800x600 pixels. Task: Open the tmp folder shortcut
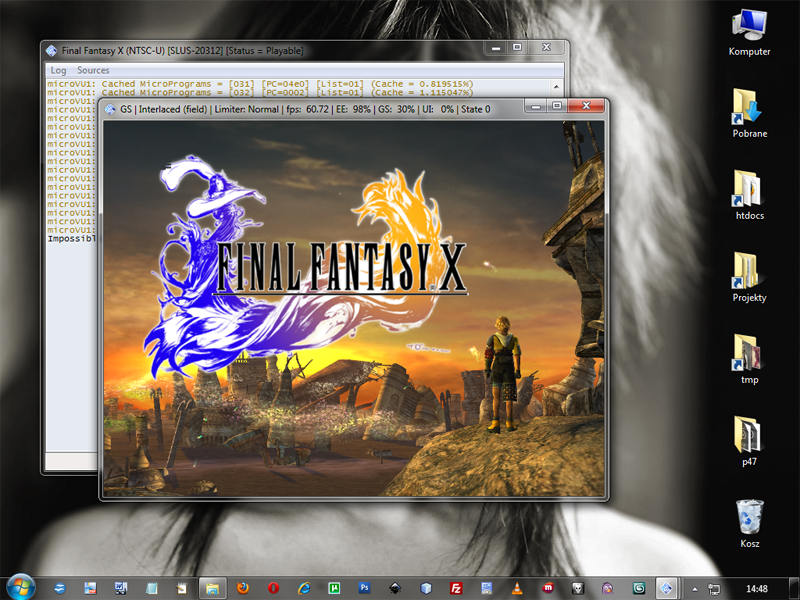pos(749,359)
